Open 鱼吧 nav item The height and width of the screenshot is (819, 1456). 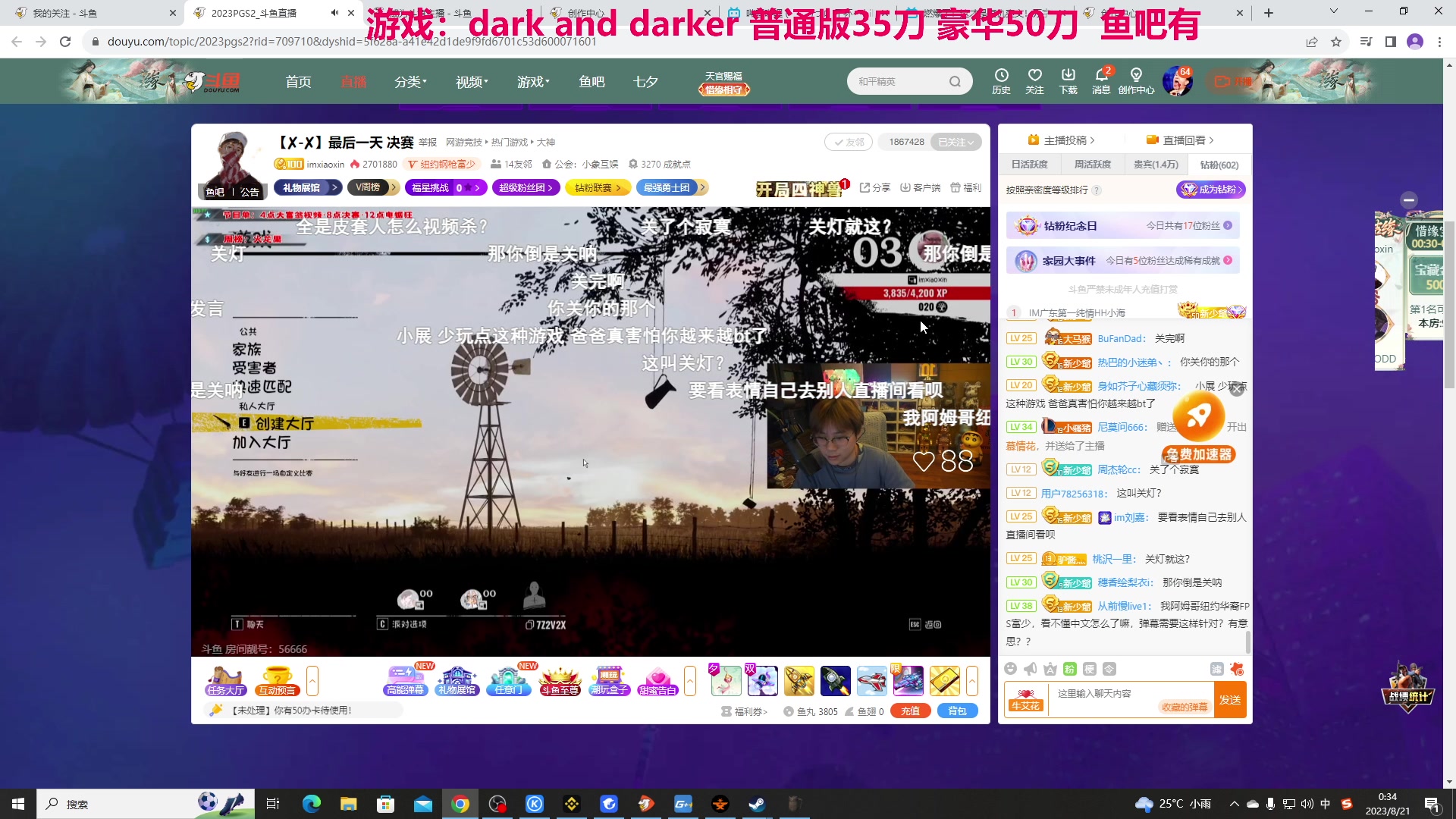(591, 81)
